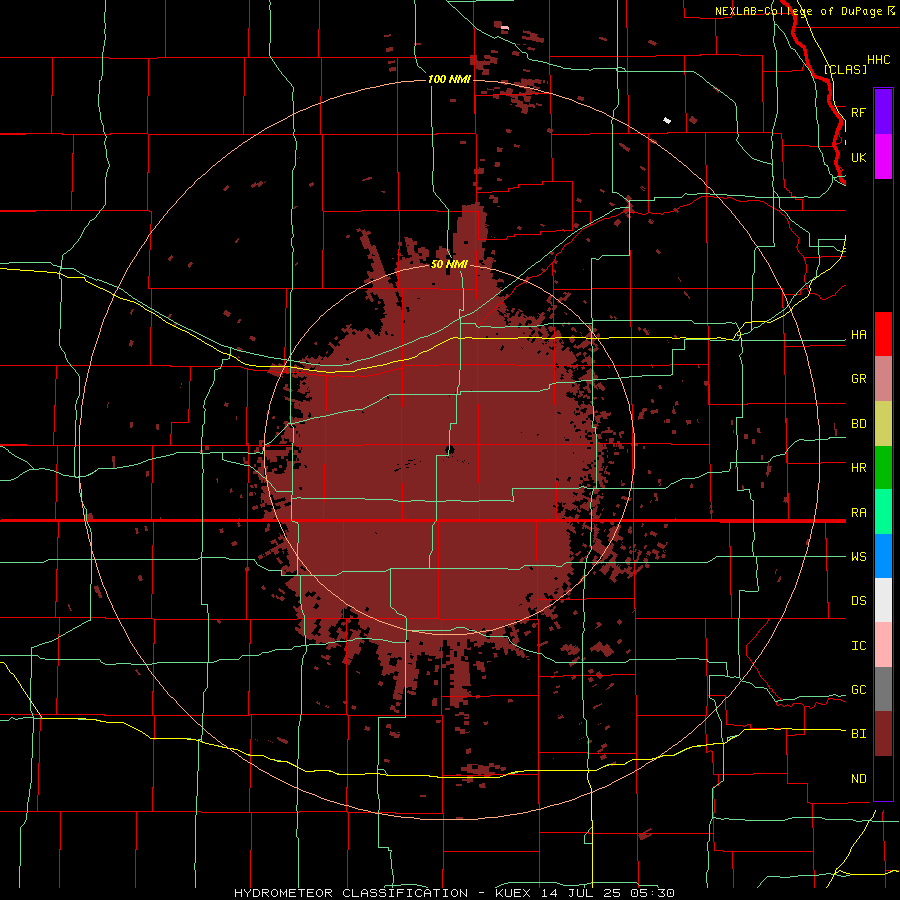Click the pink echo pixel near top edge
Screen dimensions: 900x900
click(505, 27)
